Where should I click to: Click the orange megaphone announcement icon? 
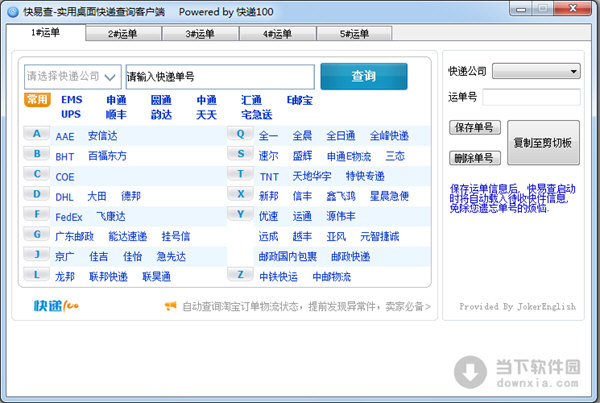(171, 305)
